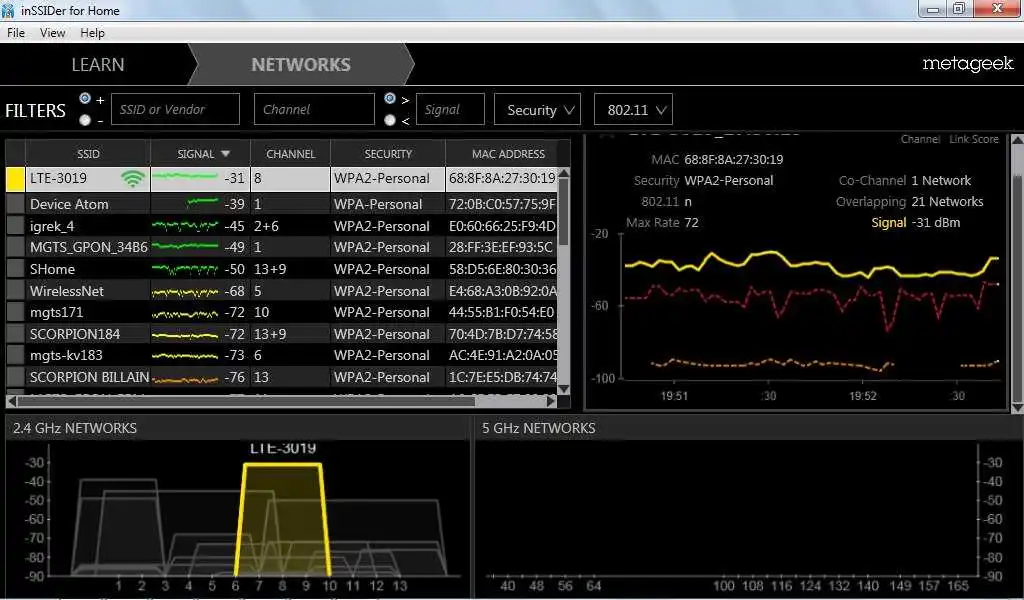Viewport: 1024px width, 600px height.
Task: Click the Overlapping 21 Networks value
Action: point(947,202)
